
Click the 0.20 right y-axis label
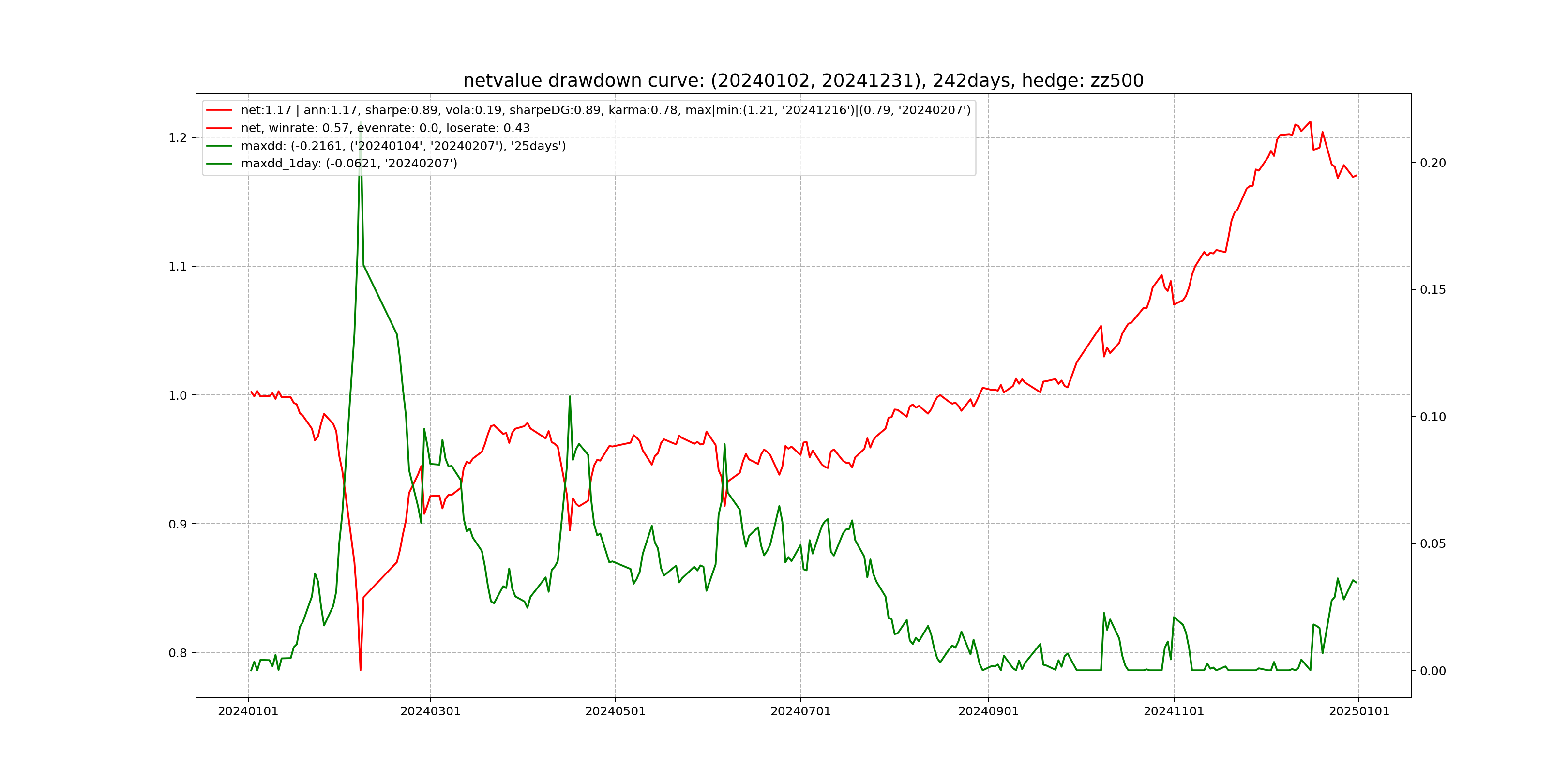pyautogui.click(x=1433, y=163)
